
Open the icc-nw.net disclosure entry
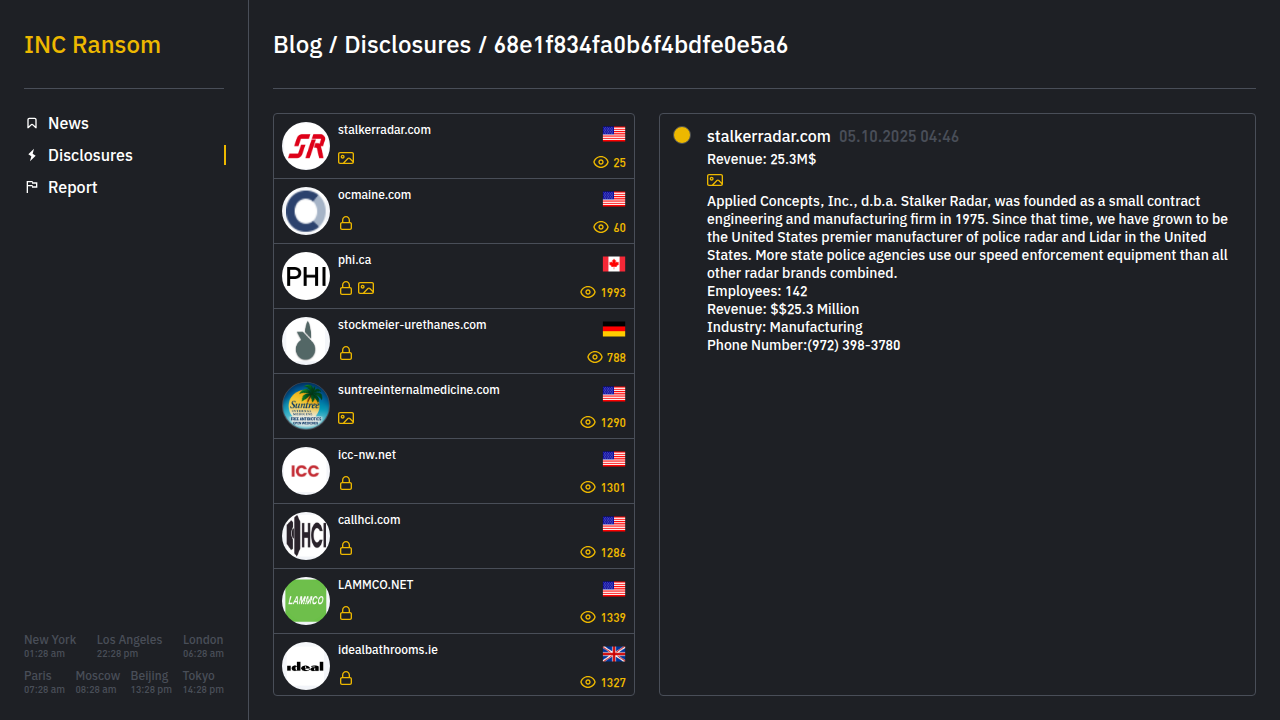click(367, 455)
